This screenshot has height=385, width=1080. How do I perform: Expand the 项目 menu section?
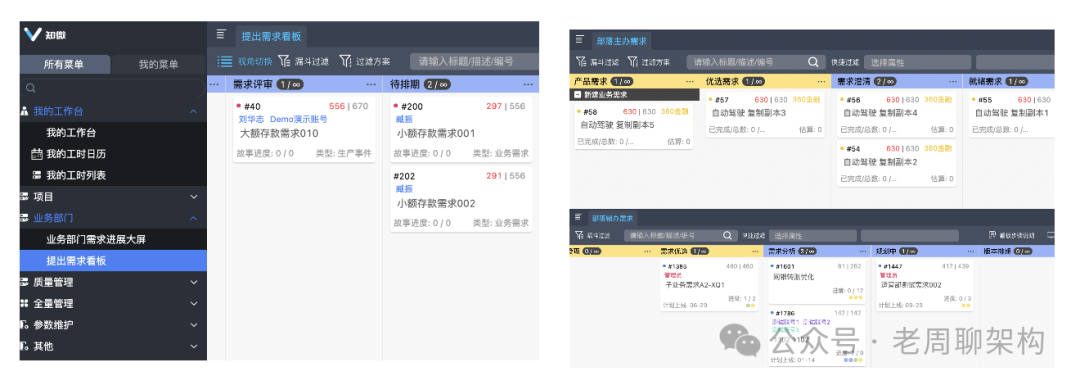pos(194,198)
